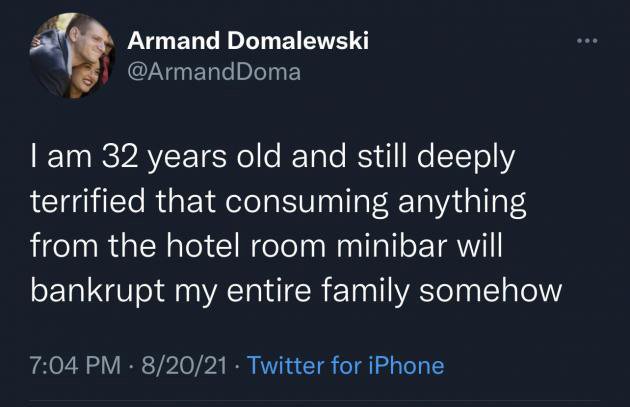630x407 pixels.
Task: Tap the line "from the hotel room minibar"
Action: 264,245
